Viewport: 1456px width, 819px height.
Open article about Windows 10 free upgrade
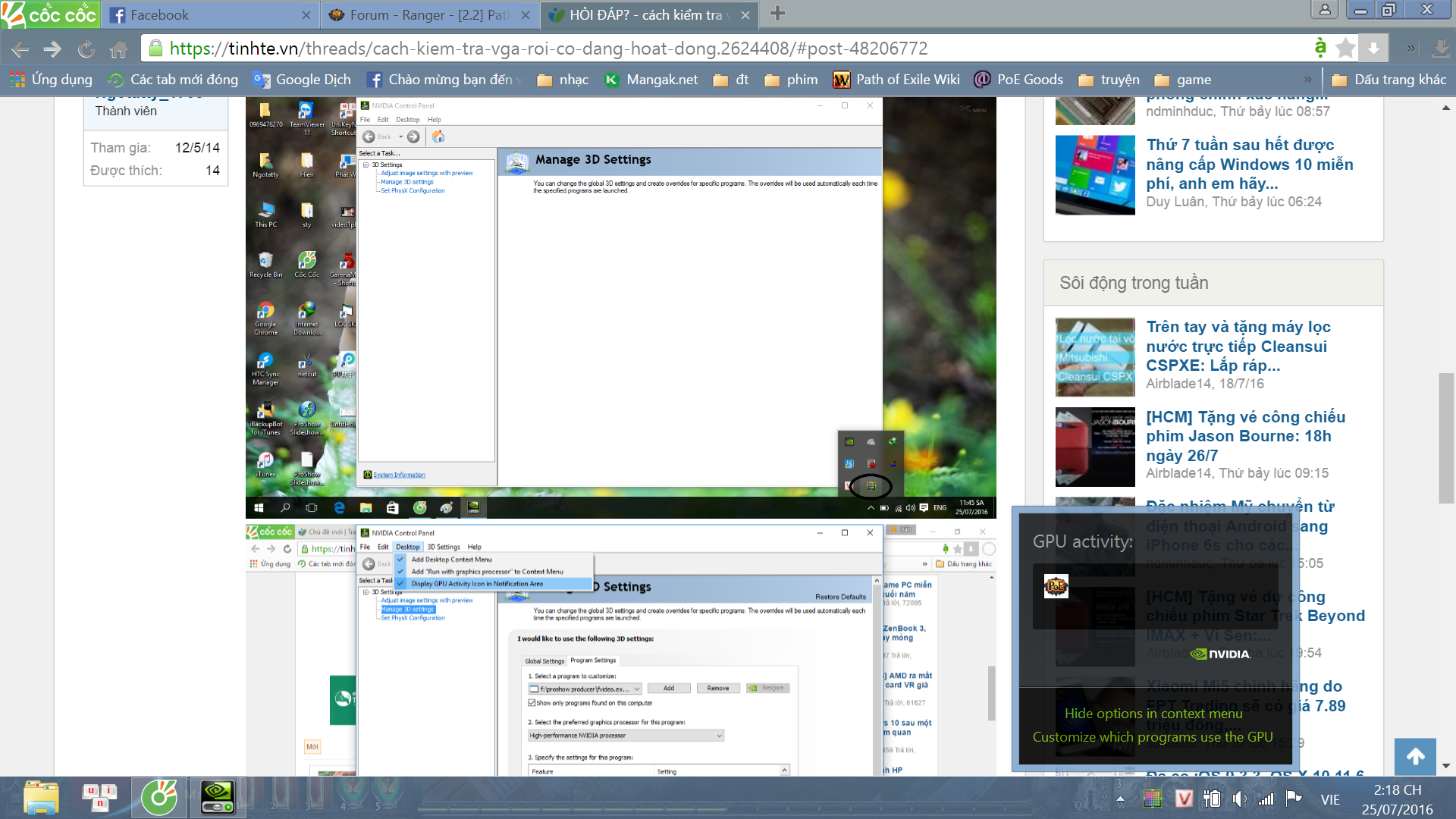(1249, 164)
